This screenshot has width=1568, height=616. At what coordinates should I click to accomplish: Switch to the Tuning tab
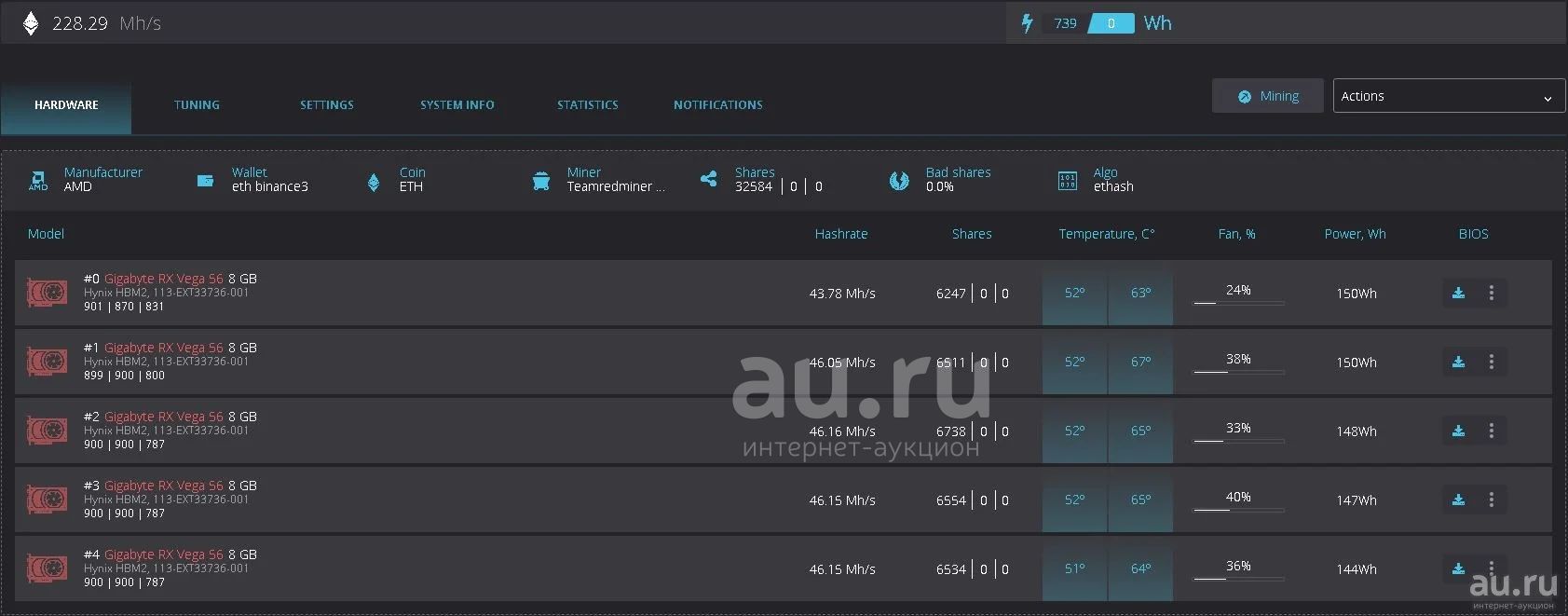click(197, 105)
